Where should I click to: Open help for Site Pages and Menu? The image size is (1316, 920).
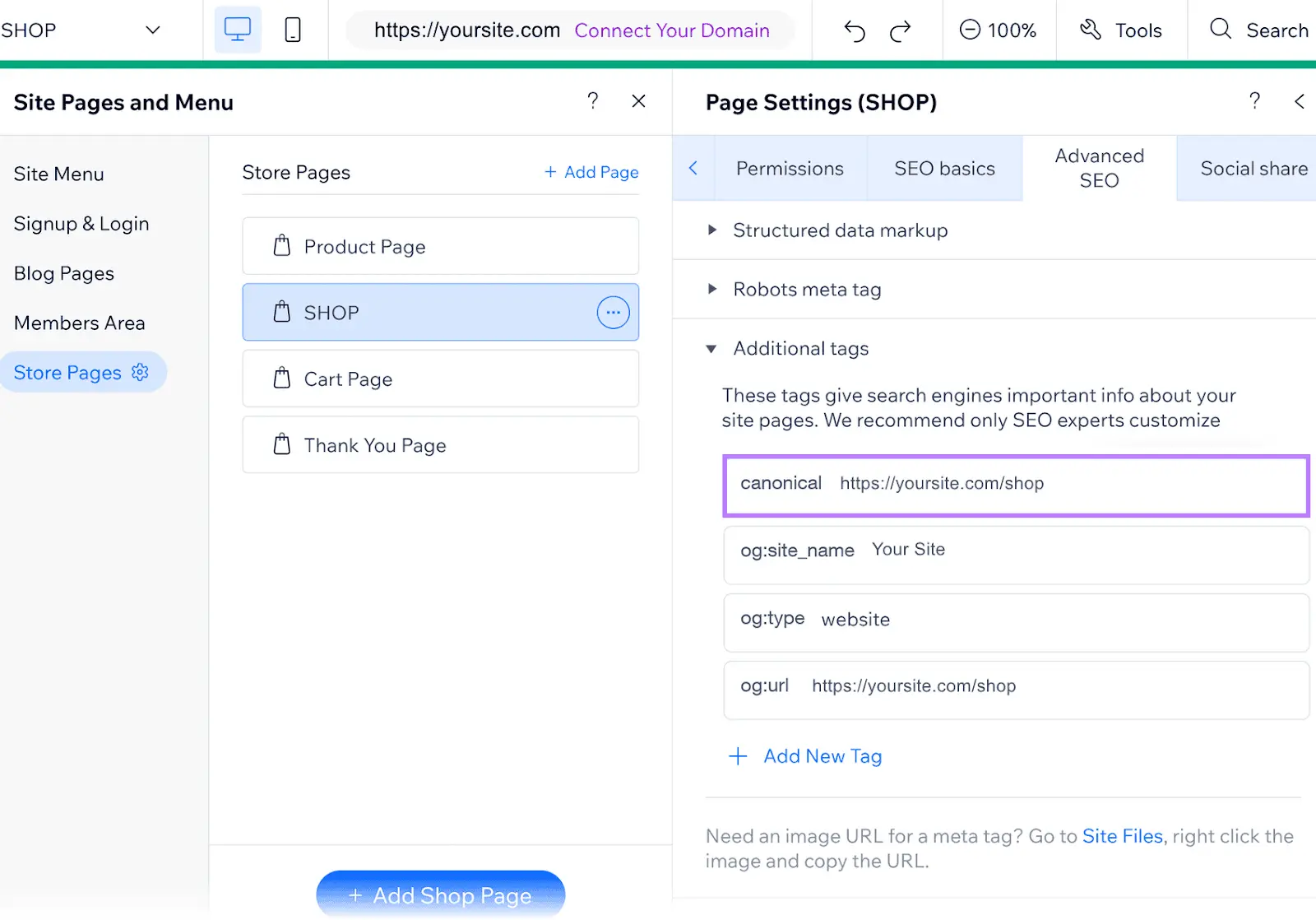coord(593,101)
